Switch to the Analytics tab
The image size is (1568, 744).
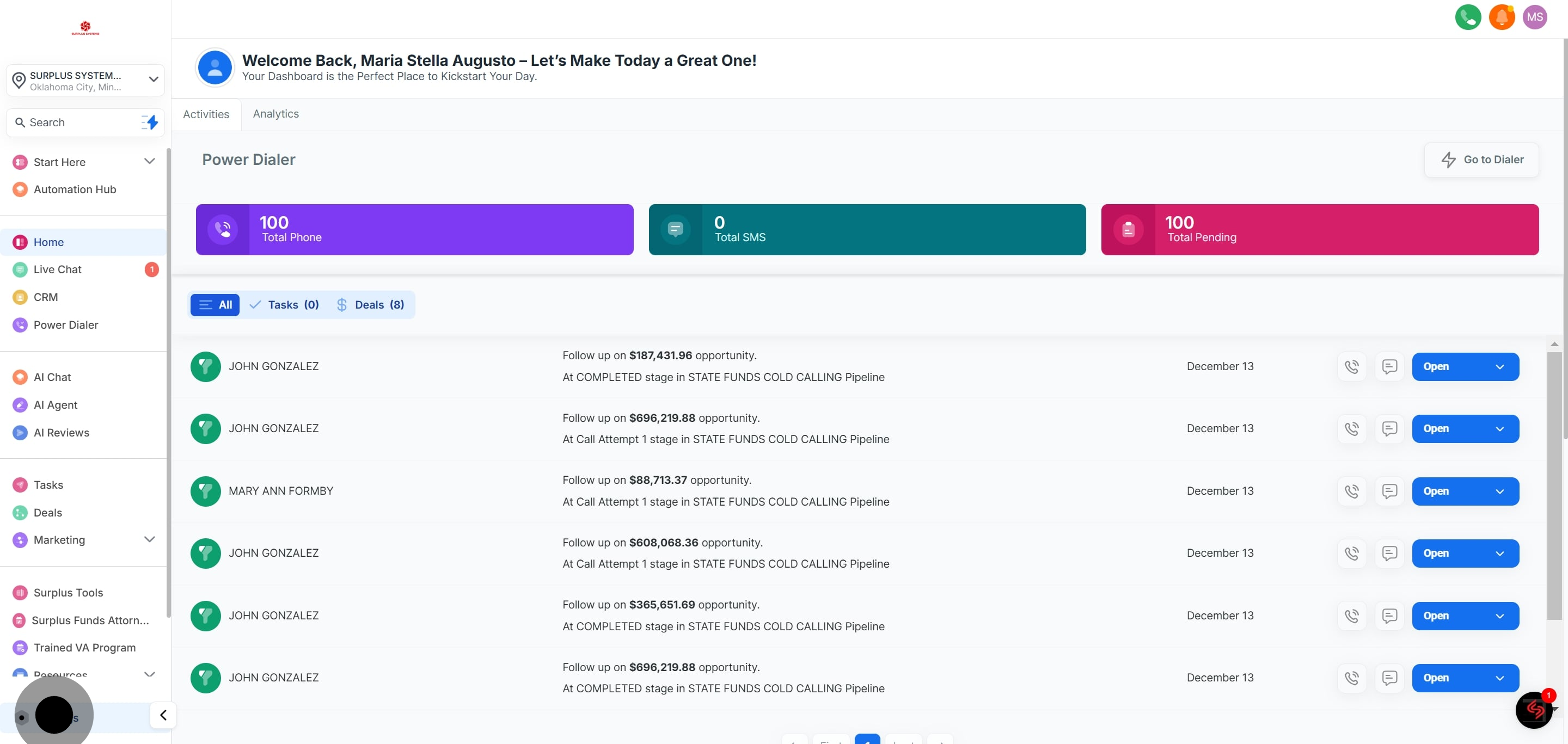coord(275,114)
